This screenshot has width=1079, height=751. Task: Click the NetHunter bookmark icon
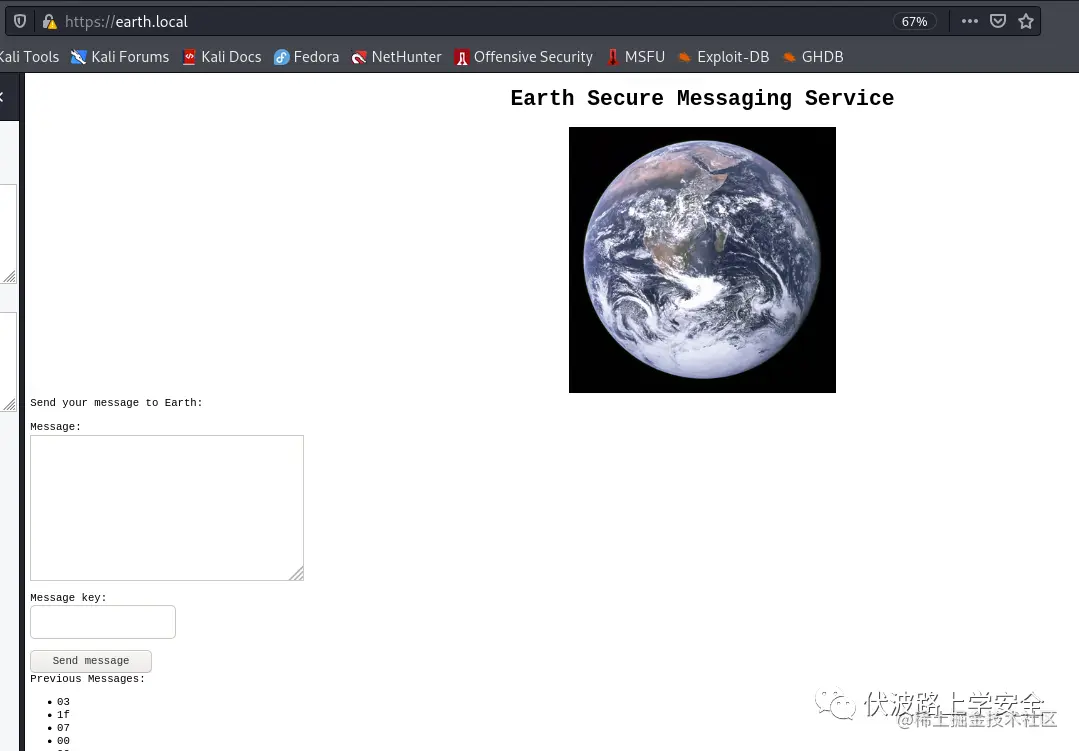click(359, 57)
